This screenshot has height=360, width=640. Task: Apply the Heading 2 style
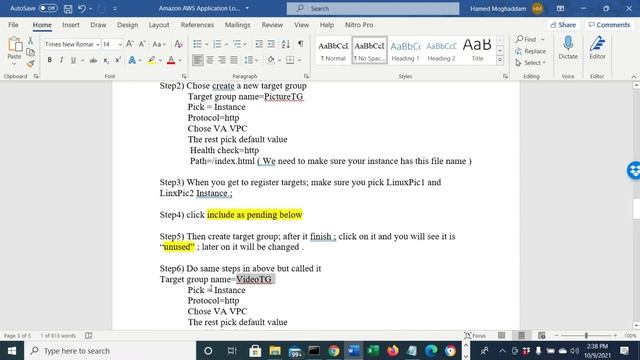441,51
